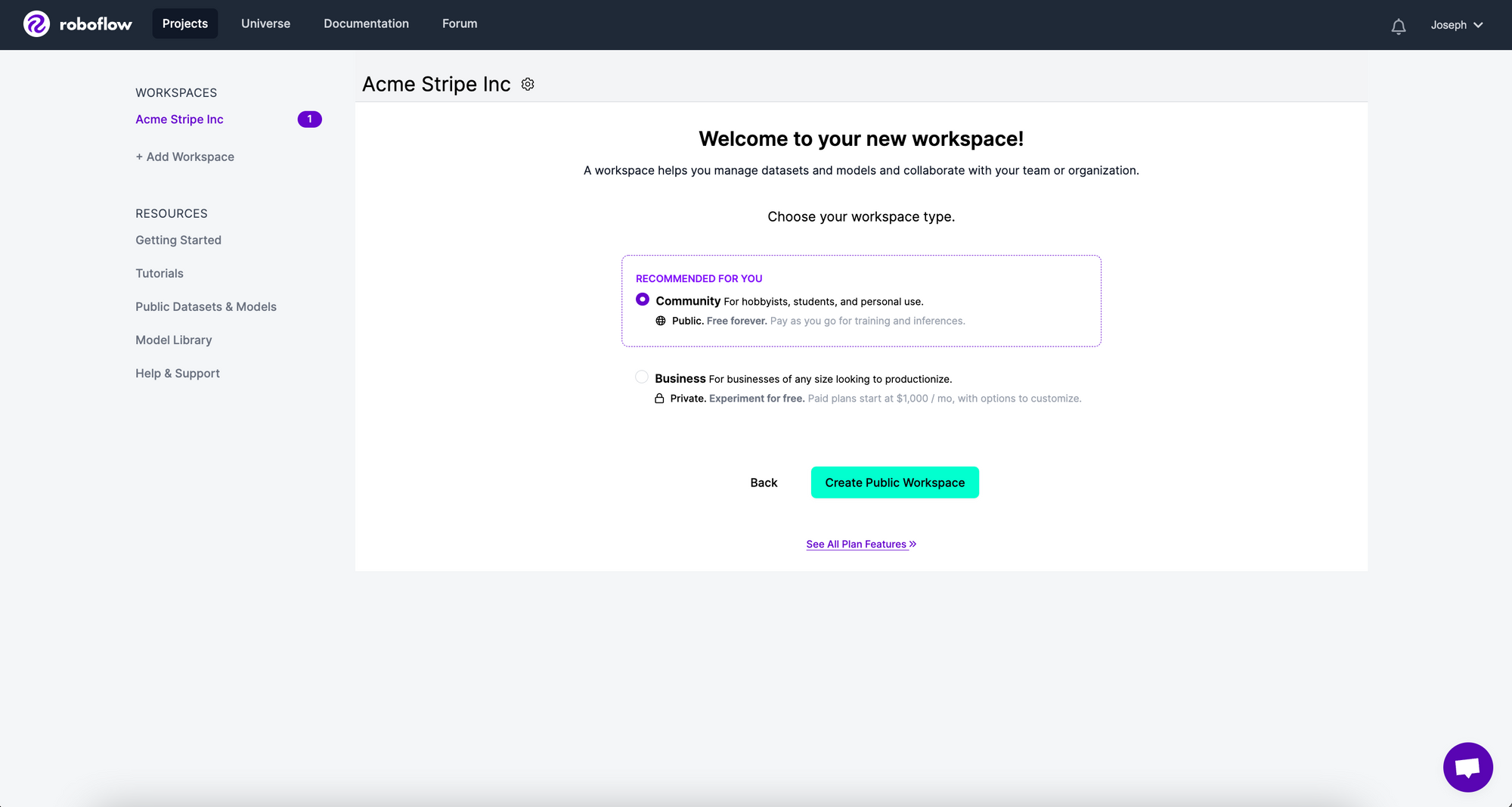Go to the Forum section

click(459, 23)
